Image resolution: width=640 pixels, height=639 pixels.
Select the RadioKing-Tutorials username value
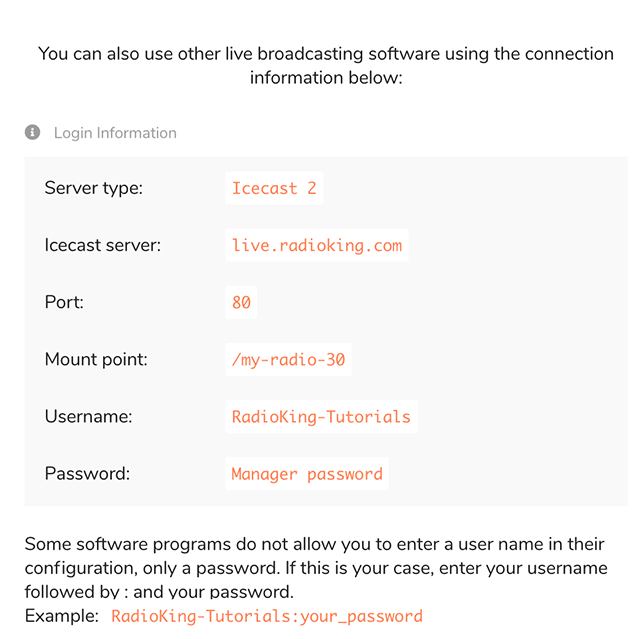tap(320, 417)
